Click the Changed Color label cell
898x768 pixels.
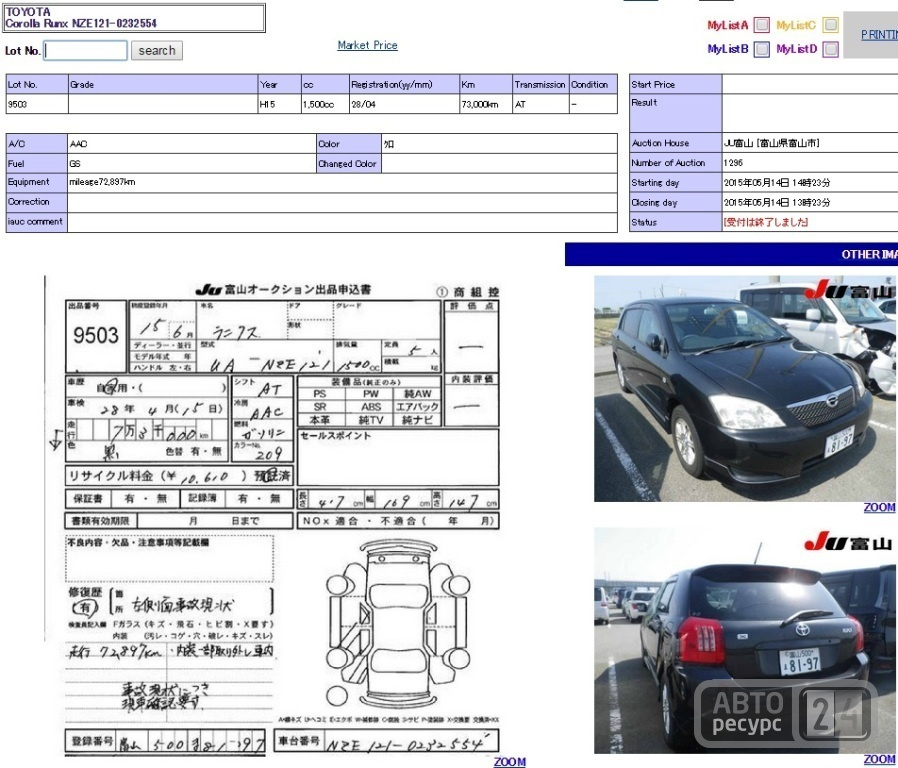(x=349, y=163)
